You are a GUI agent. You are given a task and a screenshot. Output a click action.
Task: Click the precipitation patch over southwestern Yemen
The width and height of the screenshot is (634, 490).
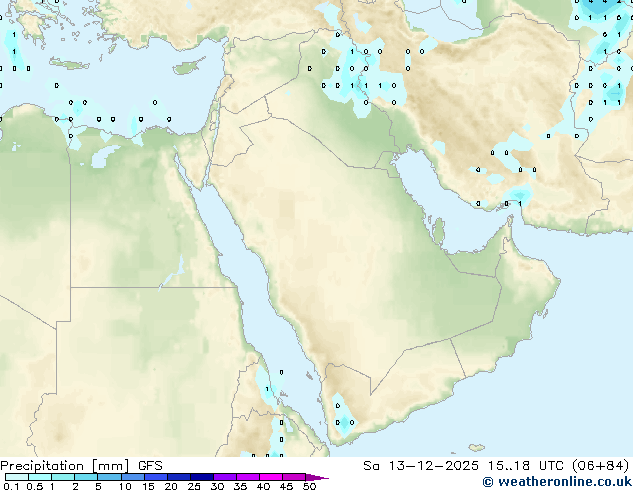[x=344, y=416]
